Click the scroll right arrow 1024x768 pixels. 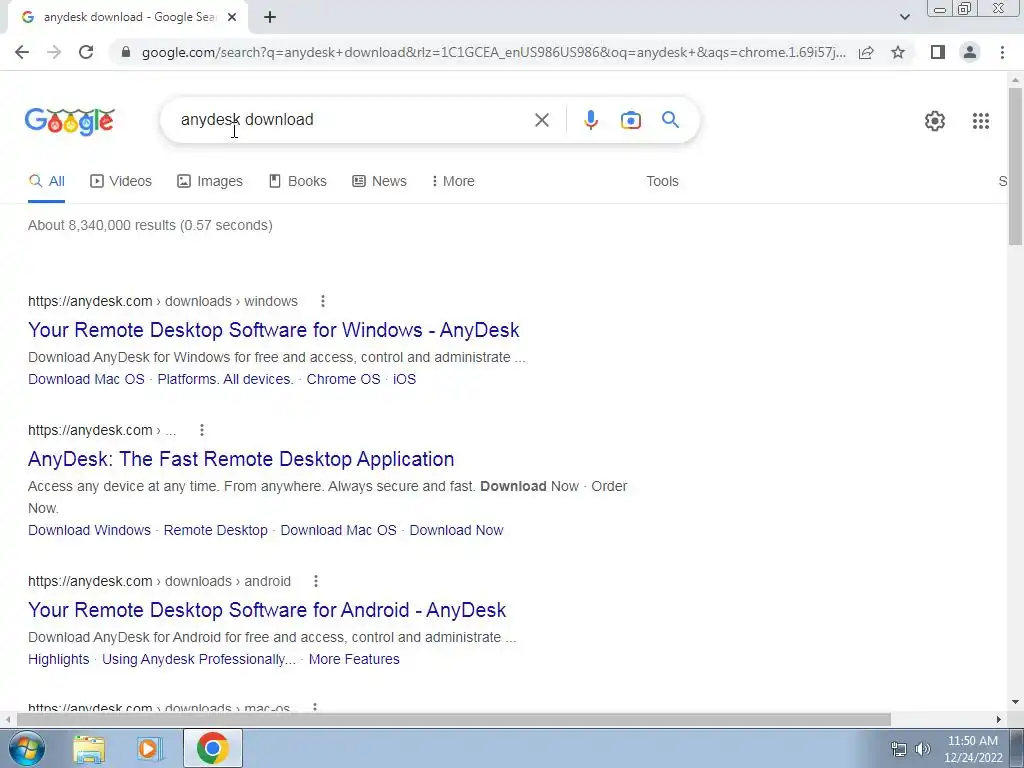(x=999, y=720)
